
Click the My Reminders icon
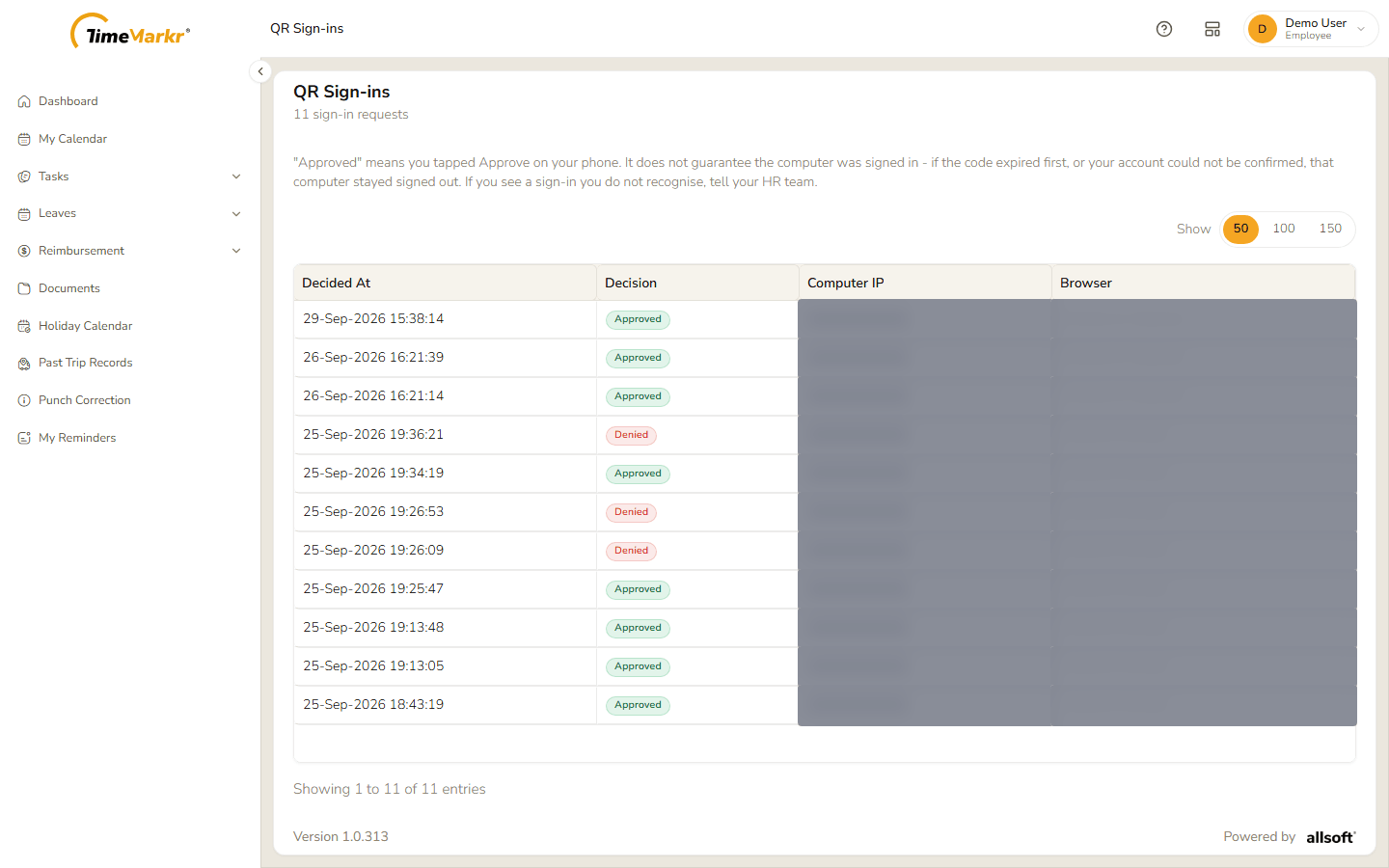(x=24, y=438)
